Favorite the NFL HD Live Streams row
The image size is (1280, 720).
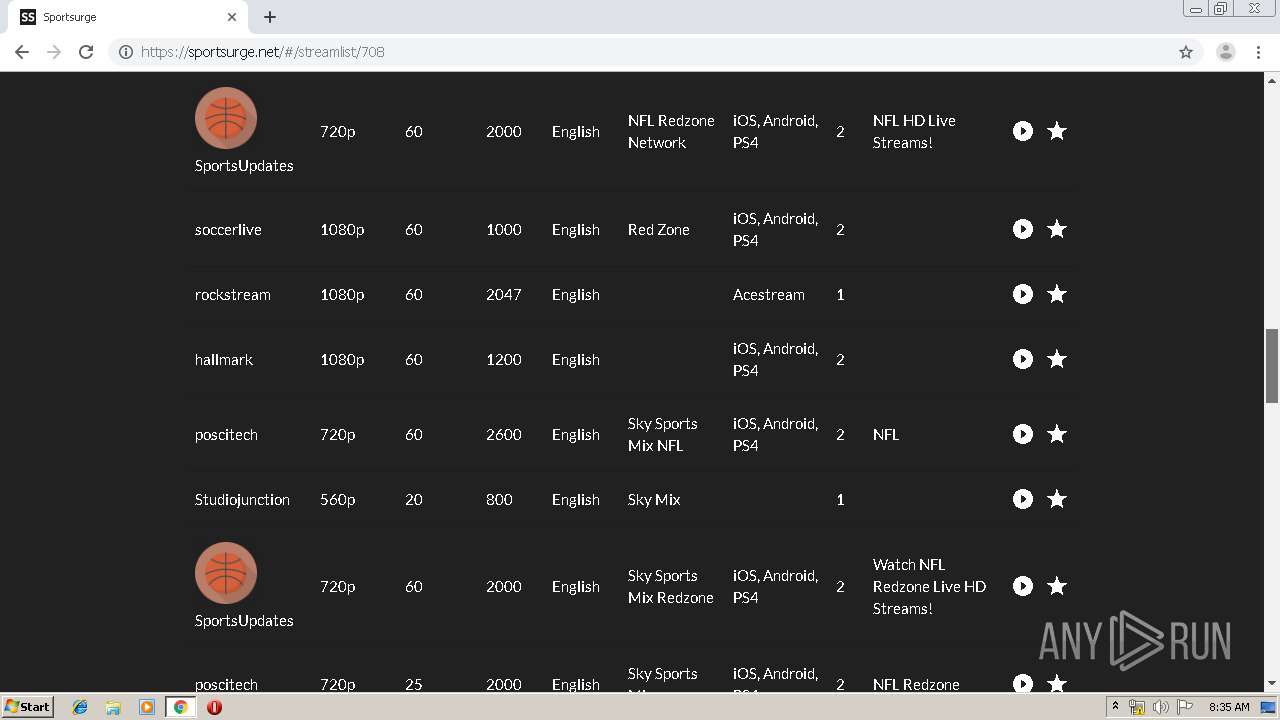(x=1056, y=131)
